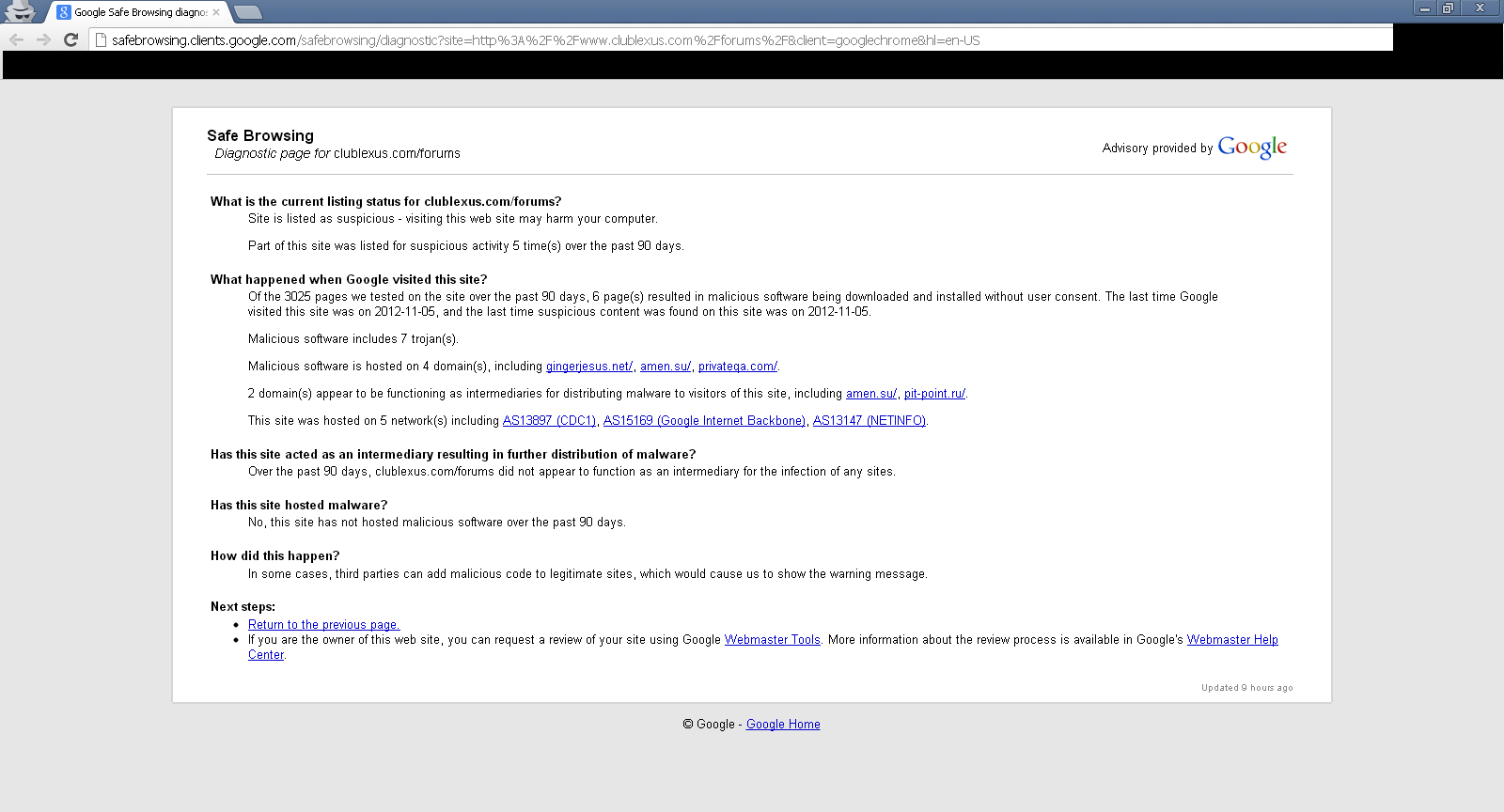Image resolution: width=1504 pixels, height=812 pixels.
Task: Open the privateqa.com/ link
Action: click(738, 367)
